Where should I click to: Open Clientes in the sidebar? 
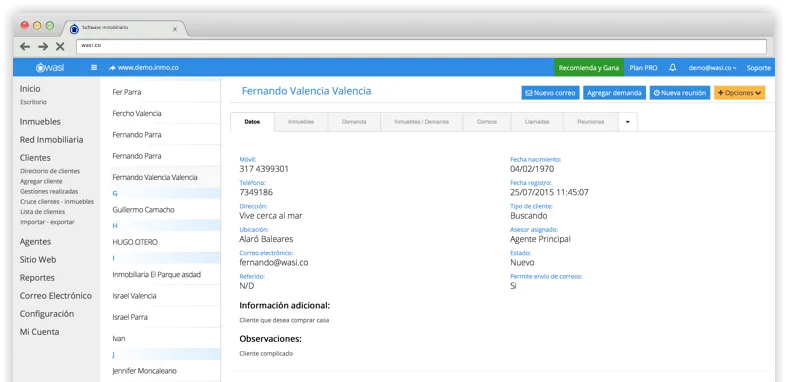point(35,158)
